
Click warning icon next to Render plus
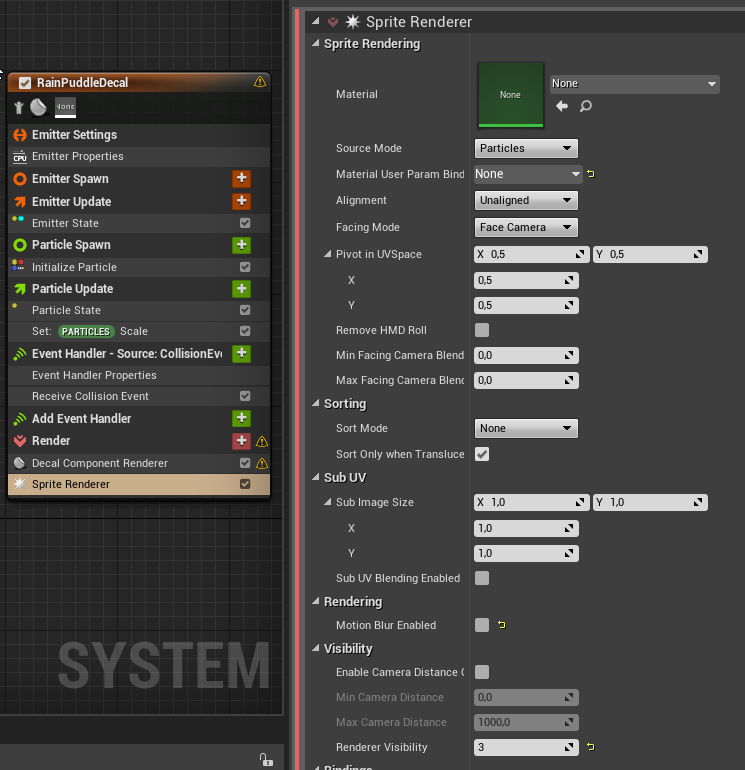[x=262, y=441]
